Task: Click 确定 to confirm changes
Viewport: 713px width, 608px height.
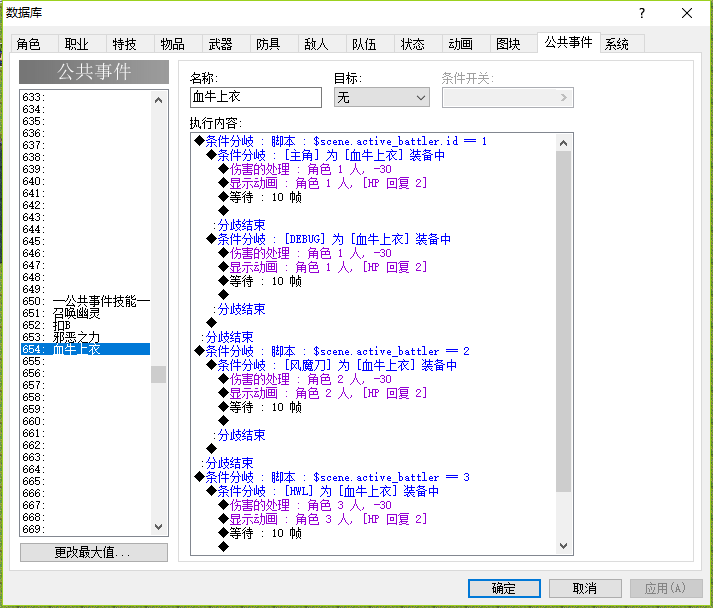Action: (504, 588)
